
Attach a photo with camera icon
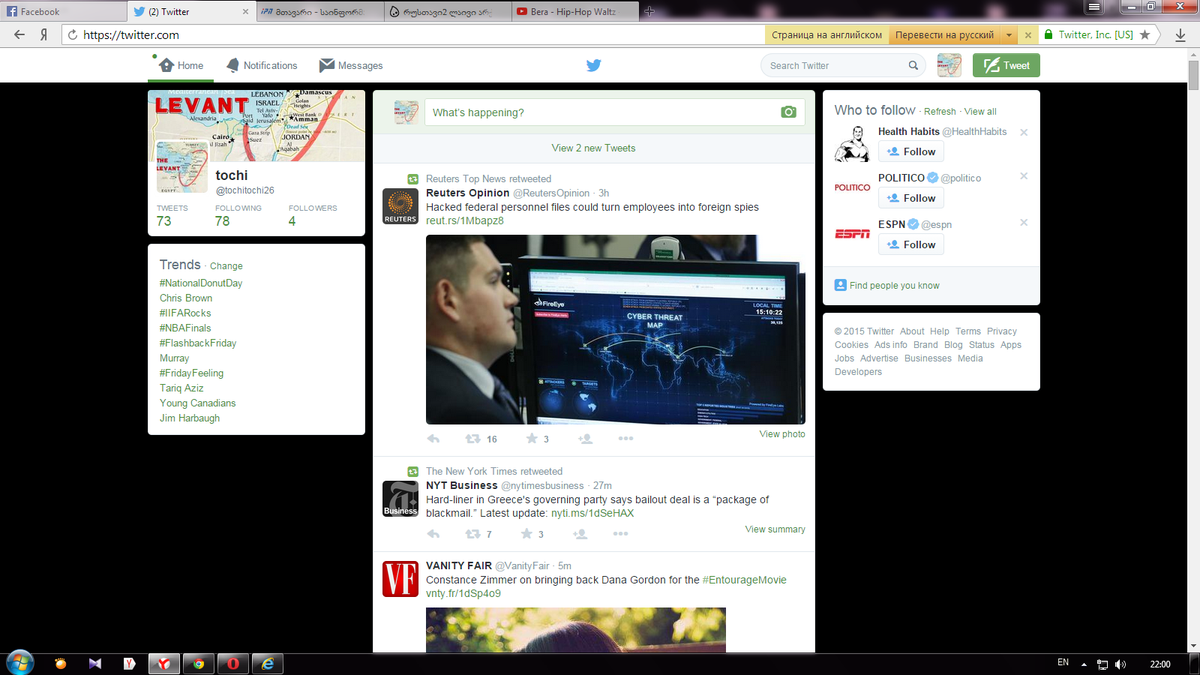click(x=789, y=113)
